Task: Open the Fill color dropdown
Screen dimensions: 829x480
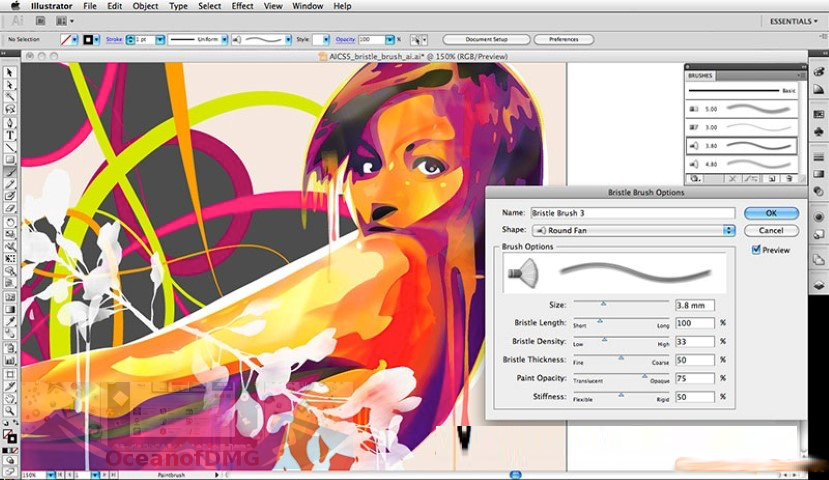Action: [75, 40]
